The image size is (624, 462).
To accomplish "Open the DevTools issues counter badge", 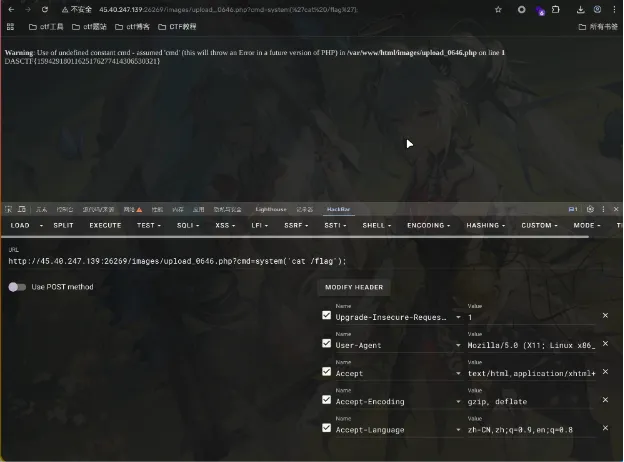I will 573,209.
